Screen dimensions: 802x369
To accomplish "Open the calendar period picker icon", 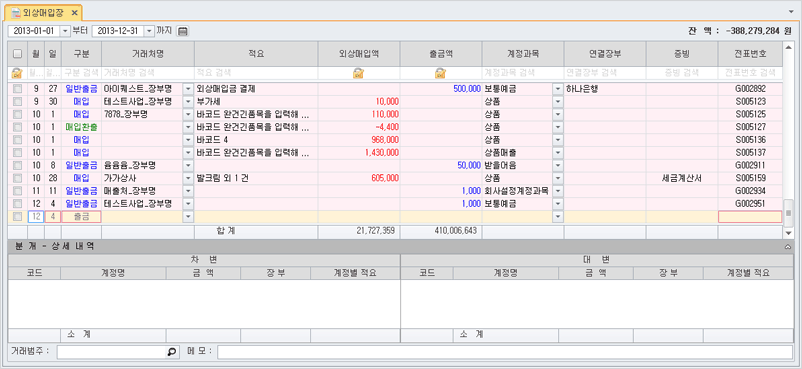I will point(183,31).
